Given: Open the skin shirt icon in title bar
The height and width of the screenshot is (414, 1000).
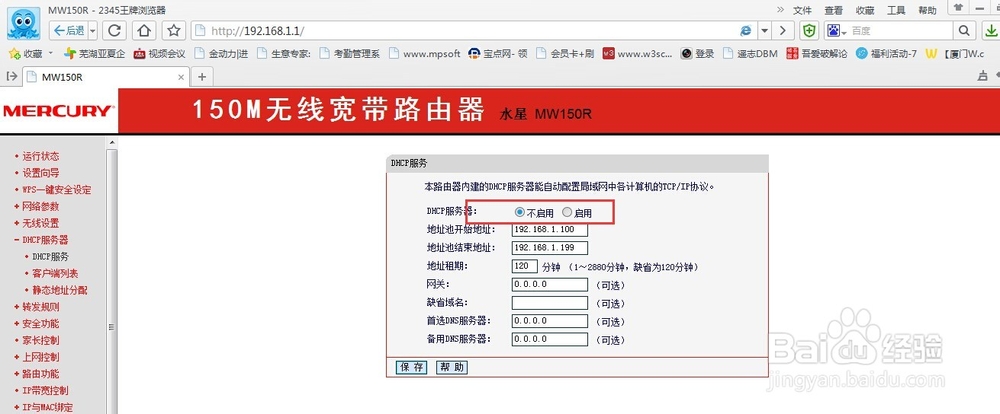Looking at the screenshot, I should [958, 7].
